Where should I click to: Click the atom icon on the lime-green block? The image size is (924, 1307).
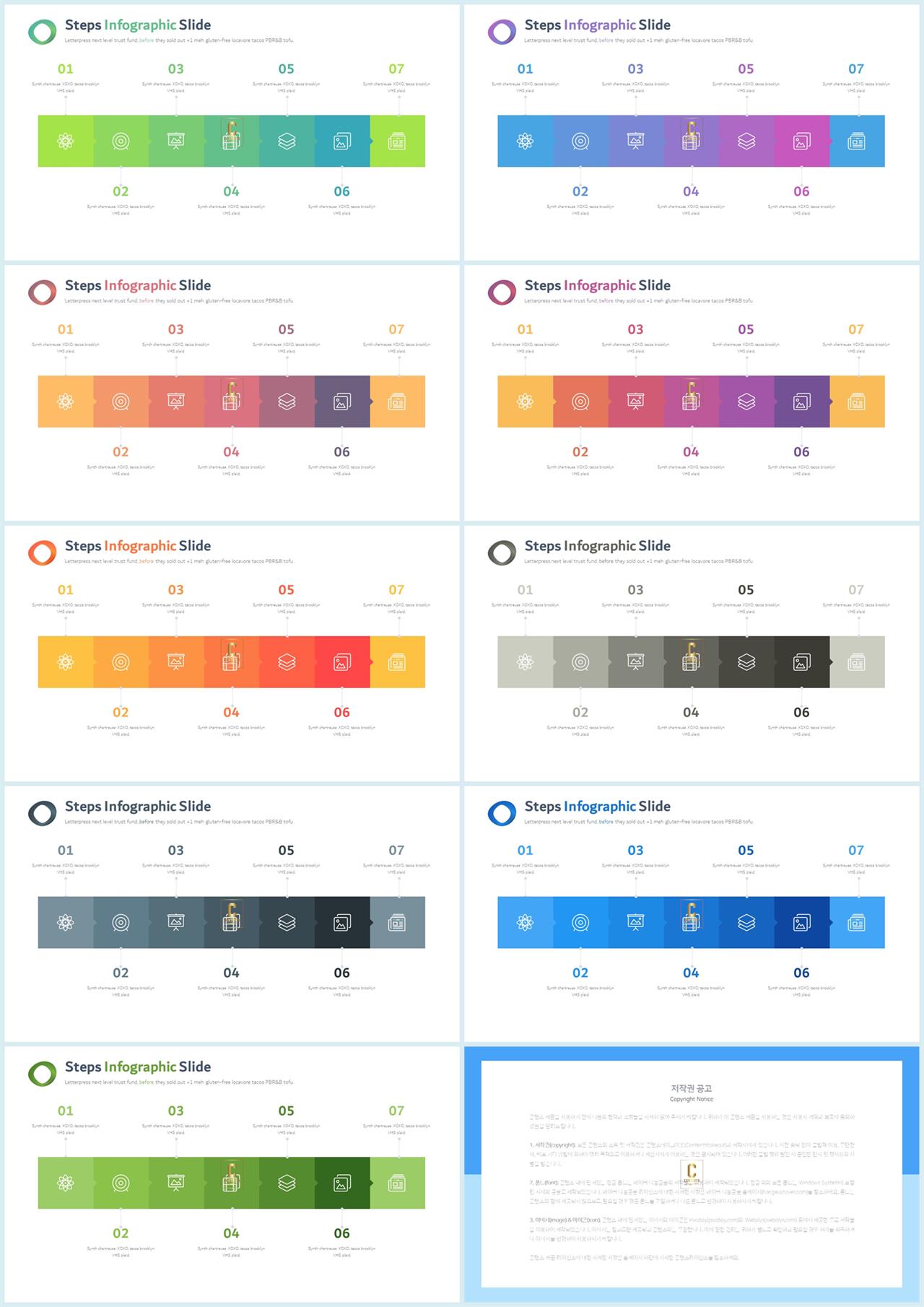[66, 142]
